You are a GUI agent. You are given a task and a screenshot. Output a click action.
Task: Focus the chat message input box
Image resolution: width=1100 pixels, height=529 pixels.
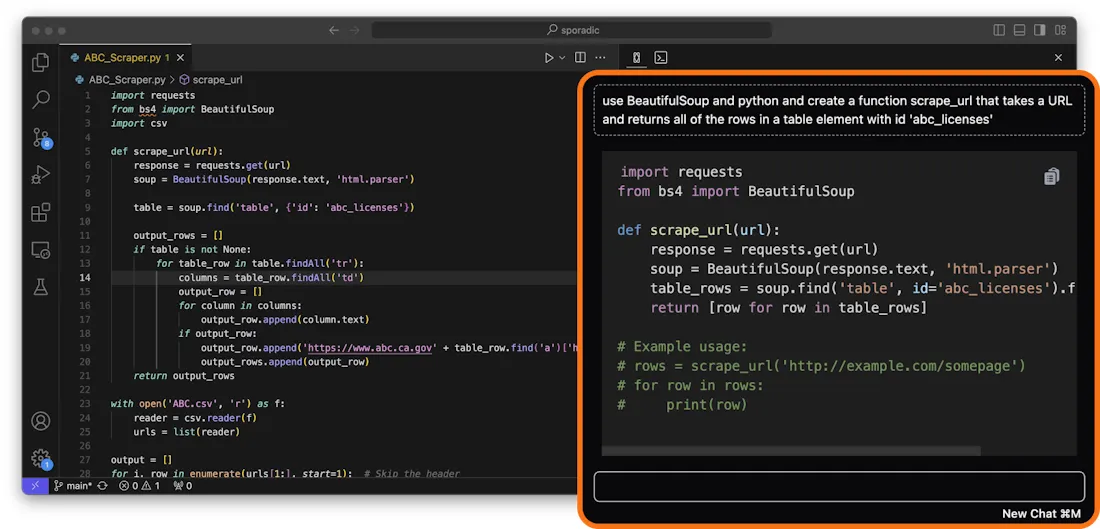point(839,486)
